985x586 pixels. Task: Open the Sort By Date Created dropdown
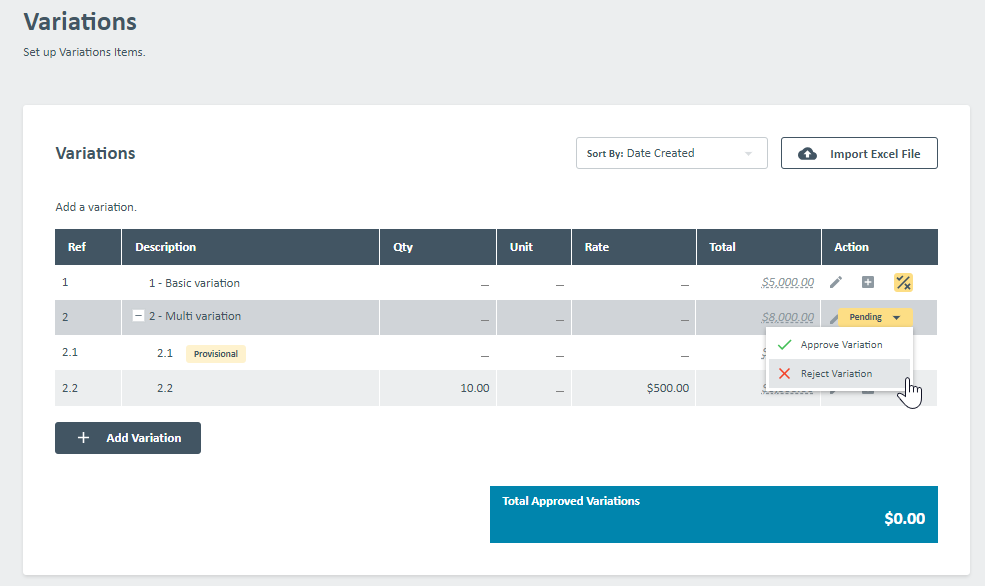tap(671, 152)
